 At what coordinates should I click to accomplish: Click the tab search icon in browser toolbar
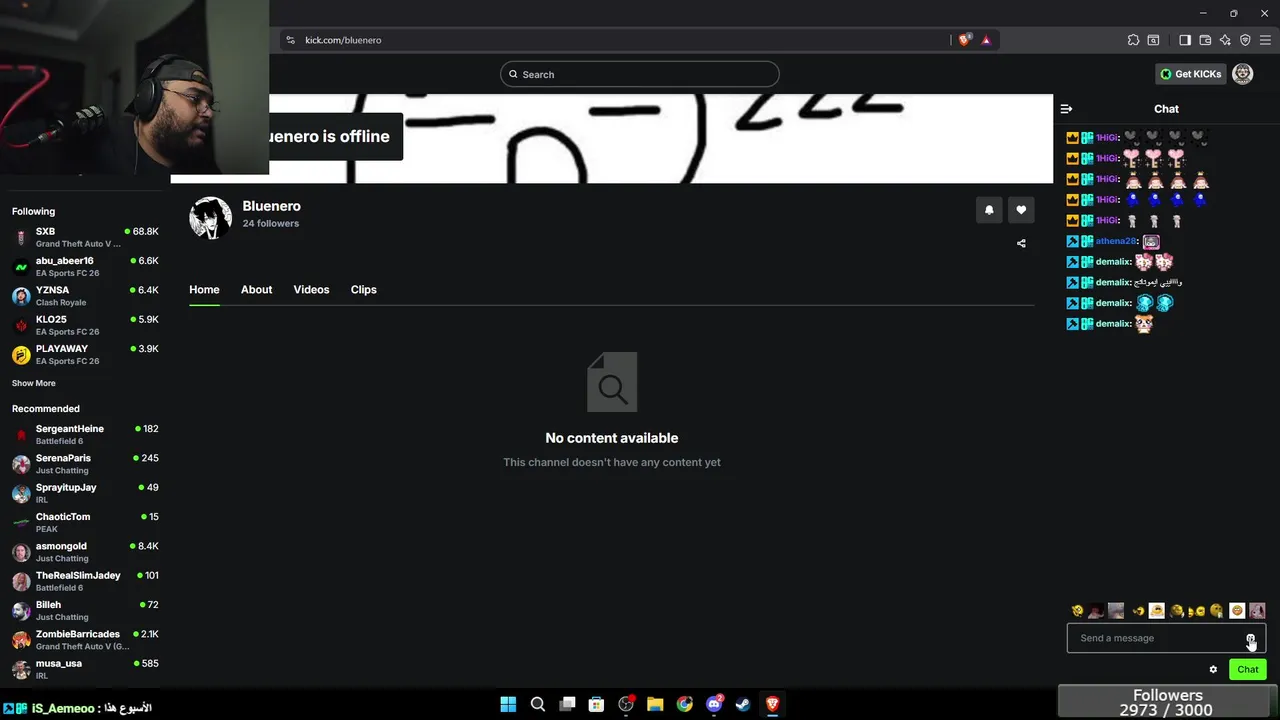[x=1153, y=40]
